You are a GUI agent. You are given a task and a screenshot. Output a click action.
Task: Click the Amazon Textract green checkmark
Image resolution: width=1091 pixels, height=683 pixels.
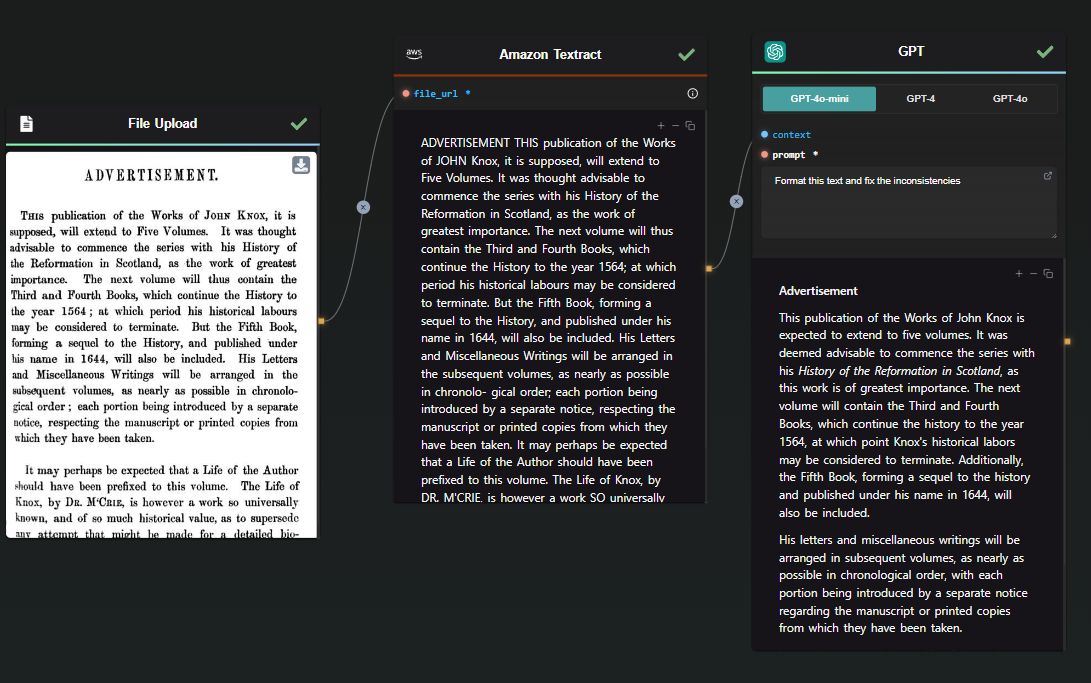point(686,54)
